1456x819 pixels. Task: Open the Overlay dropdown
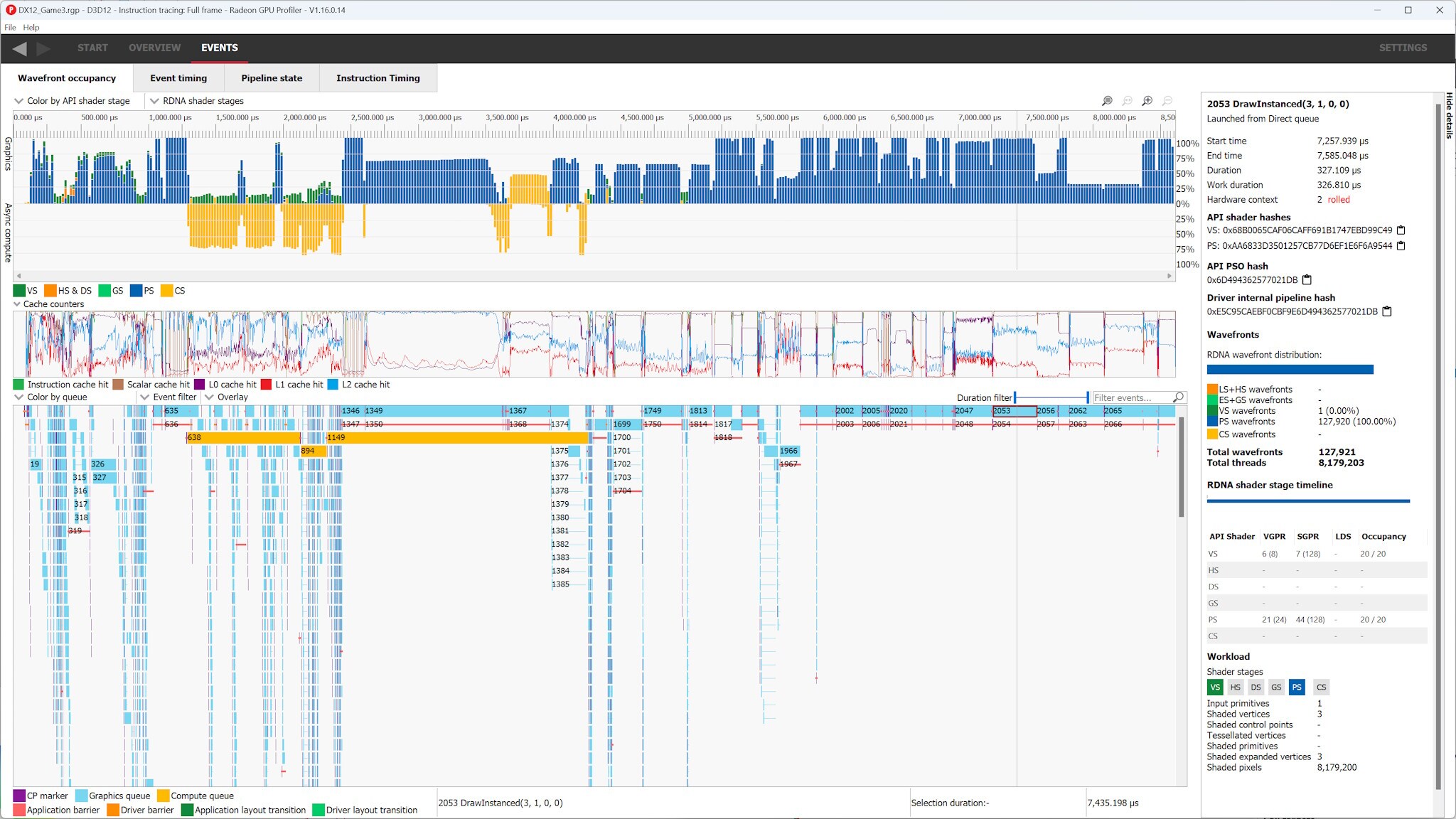point(227,397)
